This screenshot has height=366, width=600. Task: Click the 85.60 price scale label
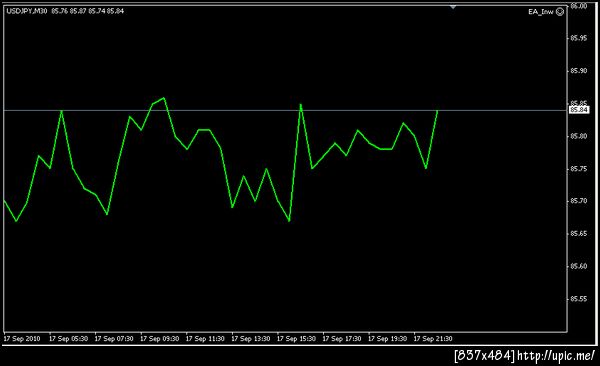(579, 266)
